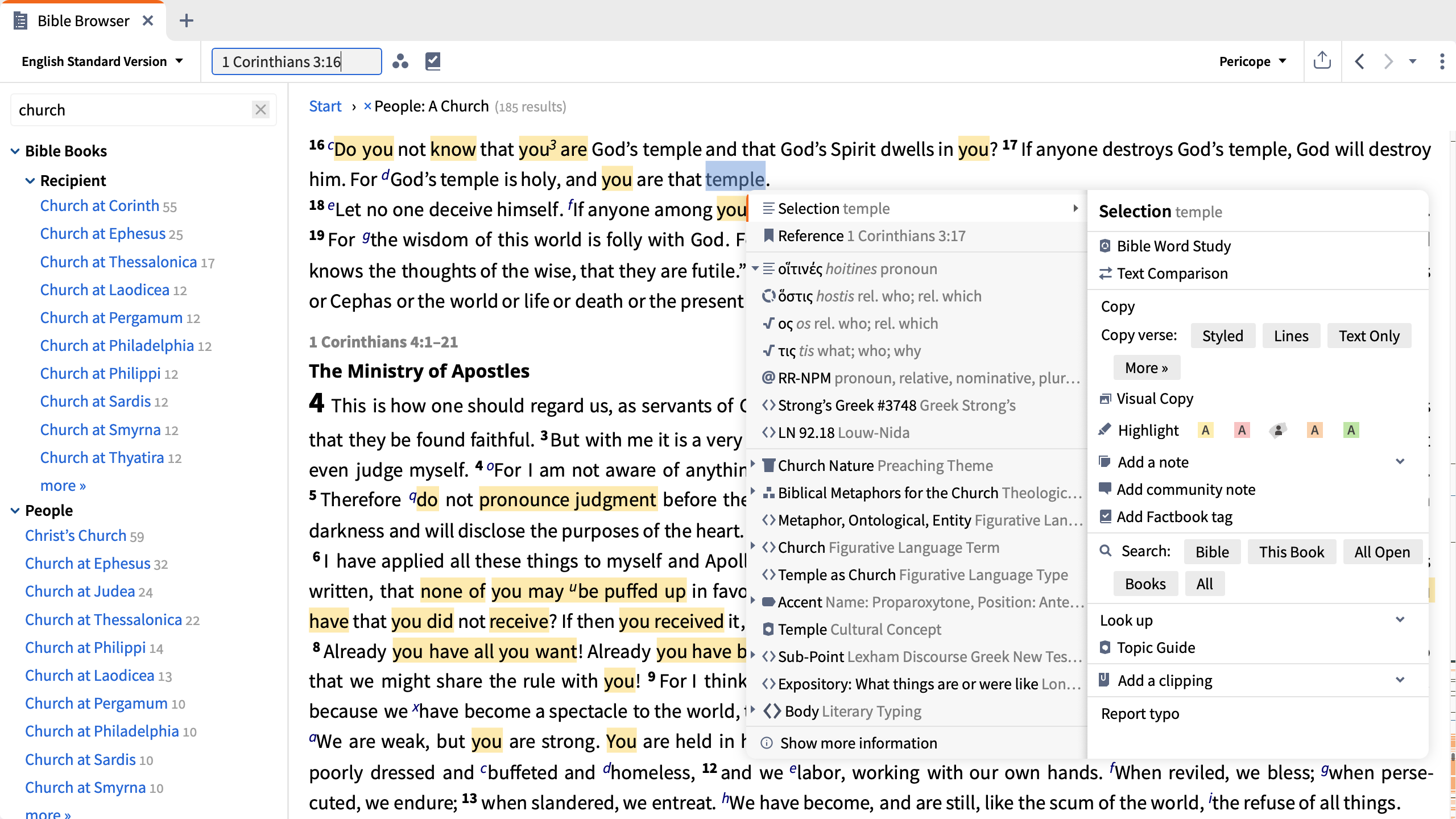The height and width of the screenshot is (819, 1456).
Task: Search selection in Bible
Action: tap(1212, 552)
